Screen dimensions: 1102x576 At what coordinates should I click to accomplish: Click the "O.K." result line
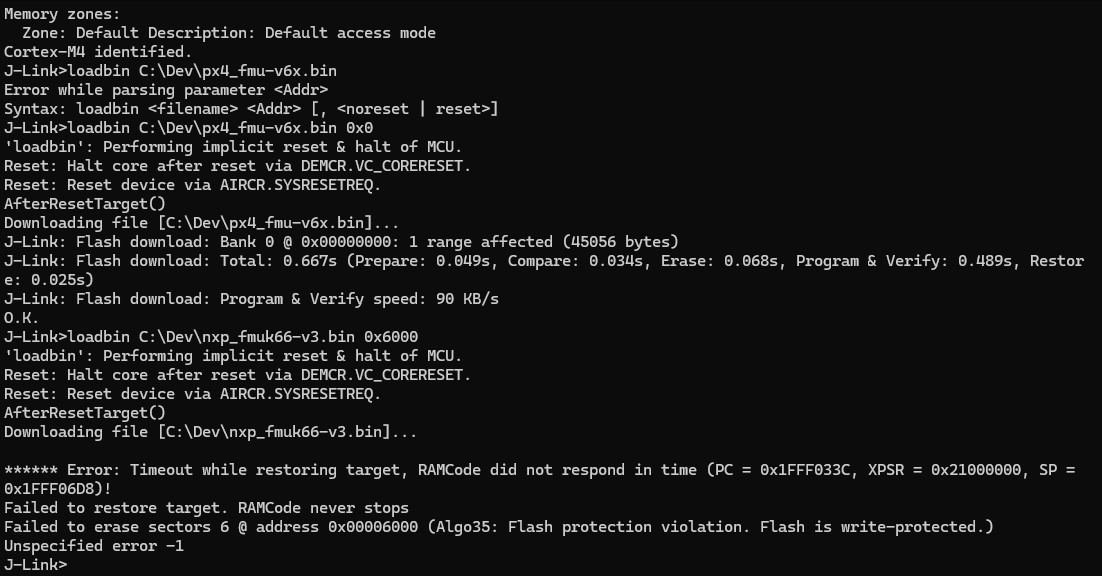tap(22, 318)
